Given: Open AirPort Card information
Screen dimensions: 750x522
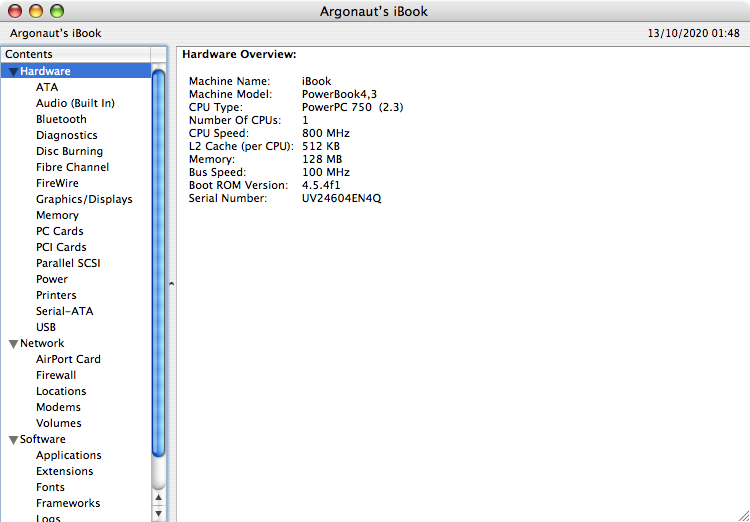Looking at the screenshot, I should 68,359.
